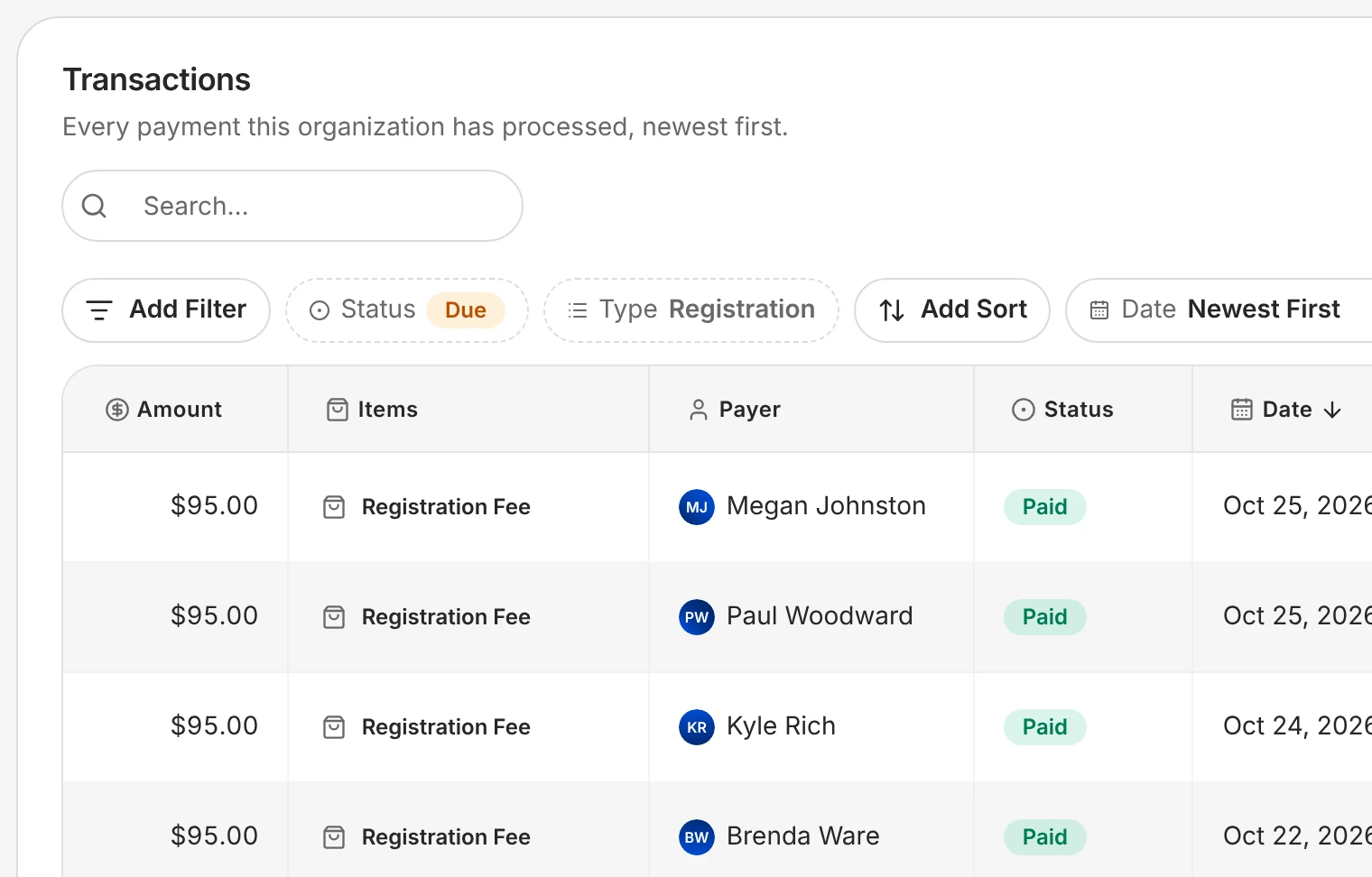Image resolution: width=1372 pixels, height=877 pixels.
Task: Click bag icon in Paul Woodward's row
Action: [x=334, y=617]
